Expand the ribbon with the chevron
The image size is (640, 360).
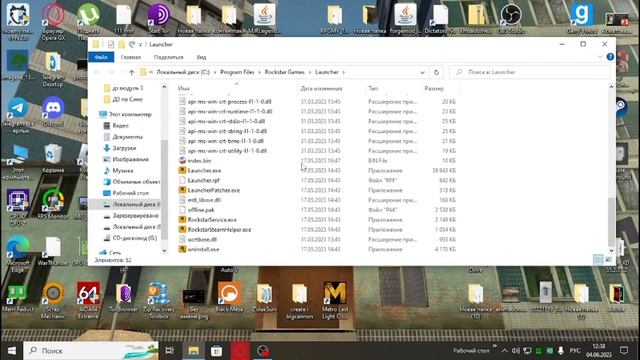[x=600, y=57]
